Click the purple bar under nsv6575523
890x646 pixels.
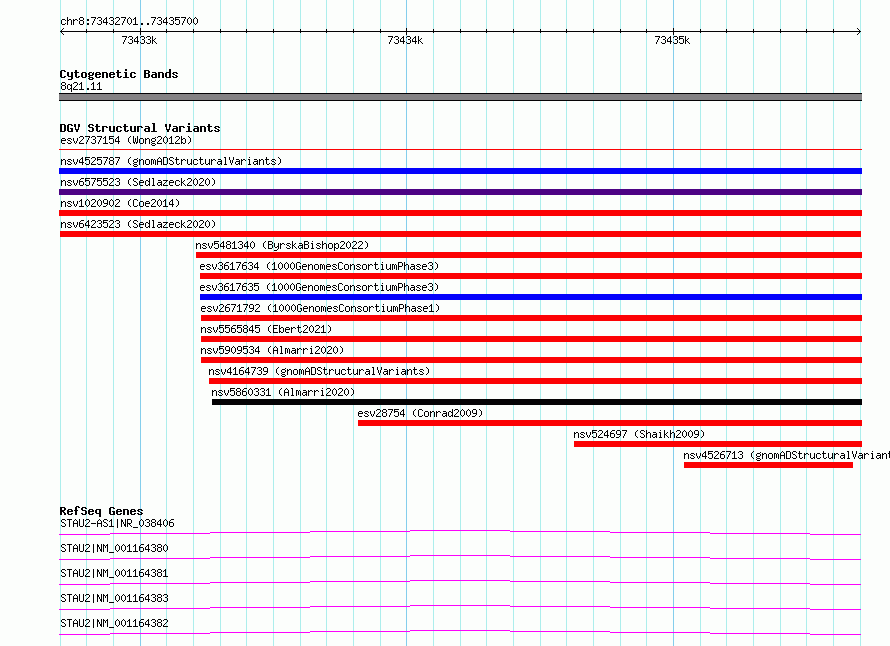(x=460, y=192)
